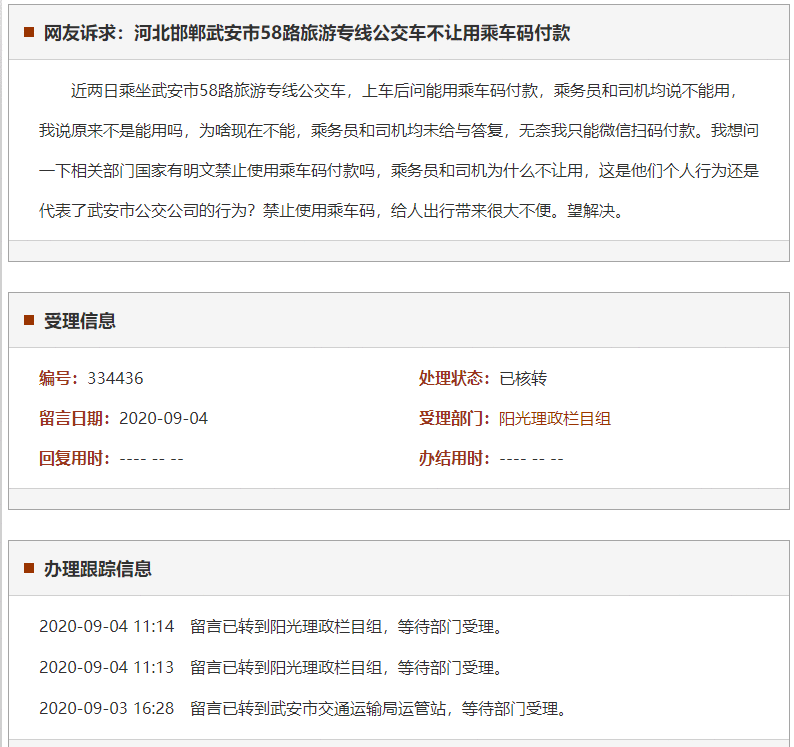794x747 pixels.
Task: Click the text 留言已转到武安市交通运输局运管站
Action: coord(317,708)
